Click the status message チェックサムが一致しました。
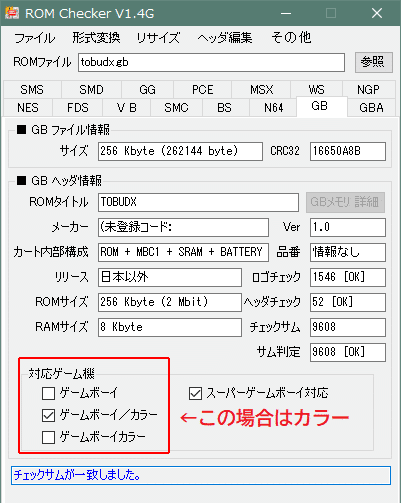 tap(77, 475)
